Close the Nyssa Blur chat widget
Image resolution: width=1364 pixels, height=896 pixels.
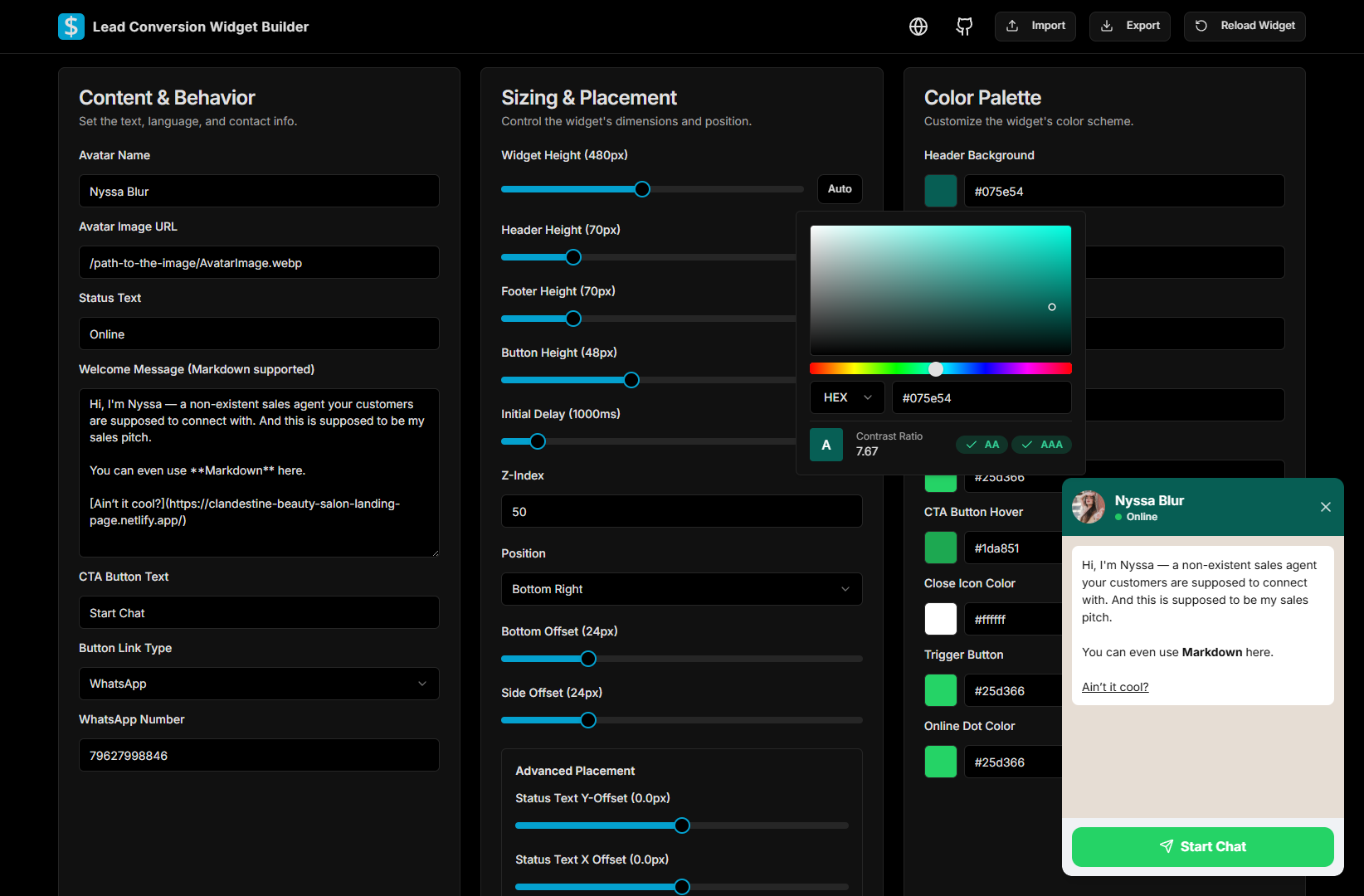click(x=1325, y=507)
